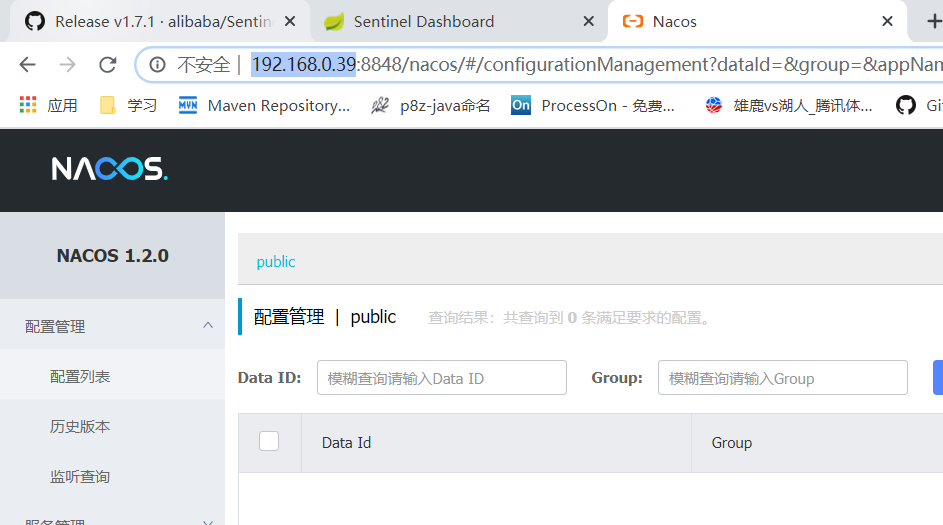Click the NACOS logo in the header
The height and width of the screenshot is (525, 943).
tap(109, 169)
